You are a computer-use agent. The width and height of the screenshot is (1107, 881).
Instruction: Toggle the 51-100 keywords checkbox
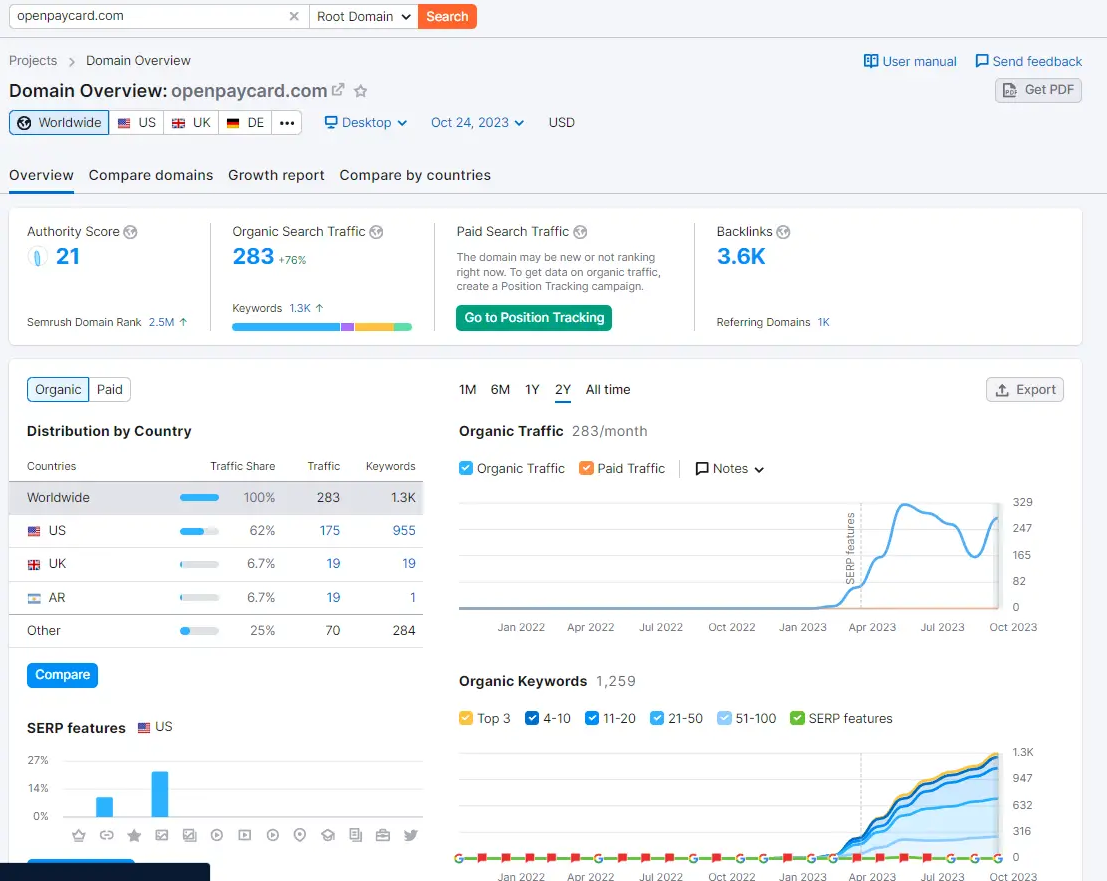point(724,718)
